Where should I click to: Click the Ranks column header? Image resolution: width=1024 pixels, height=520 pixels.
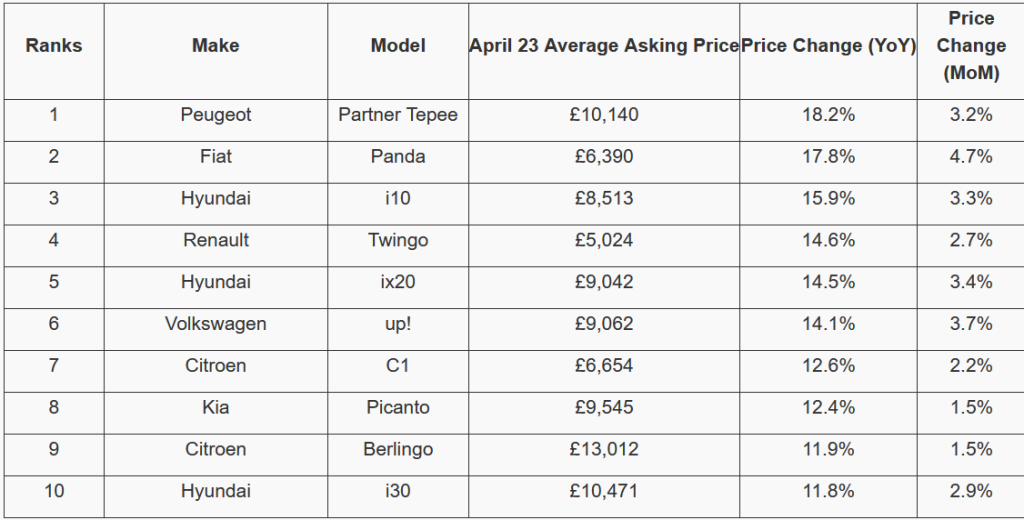(x=54, y=46)
